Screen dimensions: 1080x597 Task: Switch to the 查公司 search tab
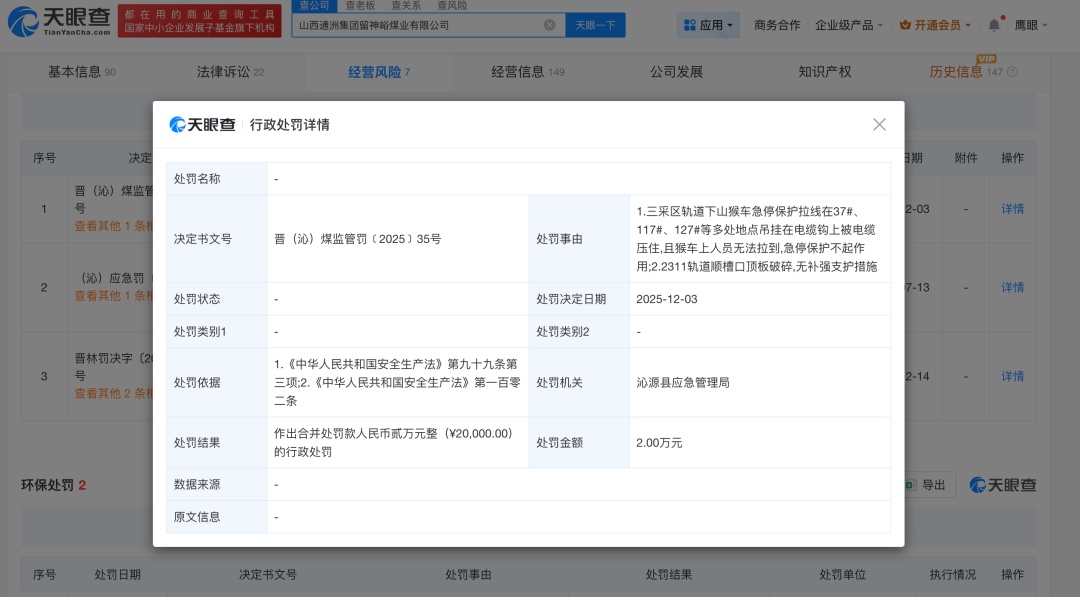pos(314,6)
